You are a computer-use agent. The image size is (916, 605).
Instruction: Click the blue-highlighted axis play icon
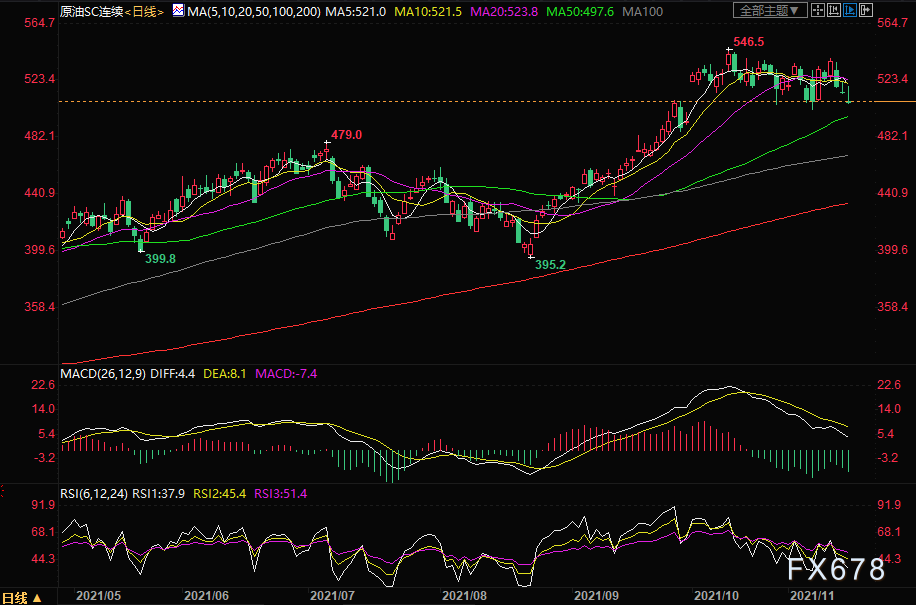click(x=850, y=10)
